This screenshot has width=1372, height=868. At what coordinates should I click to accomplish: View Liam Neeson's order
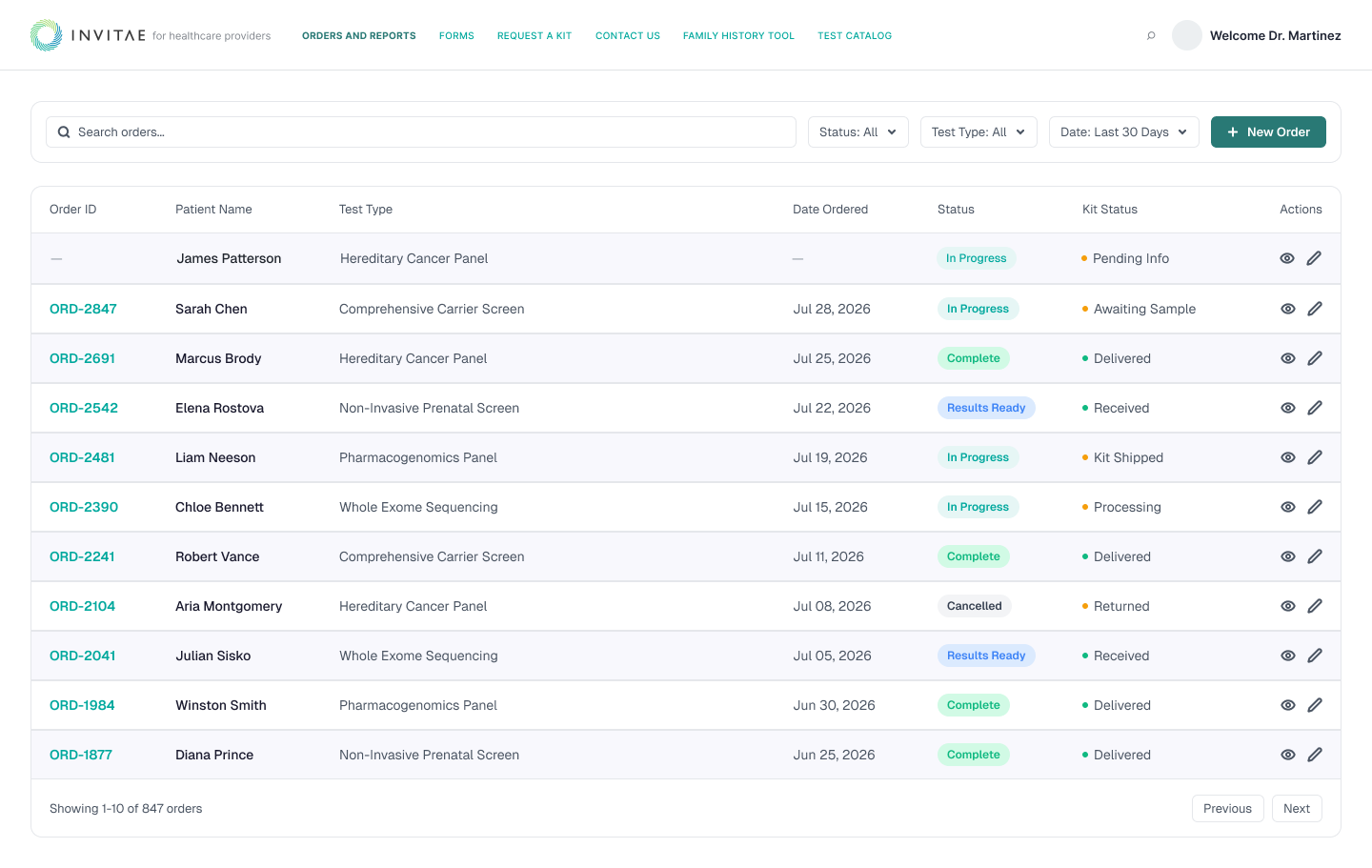tap(1288, 457)
